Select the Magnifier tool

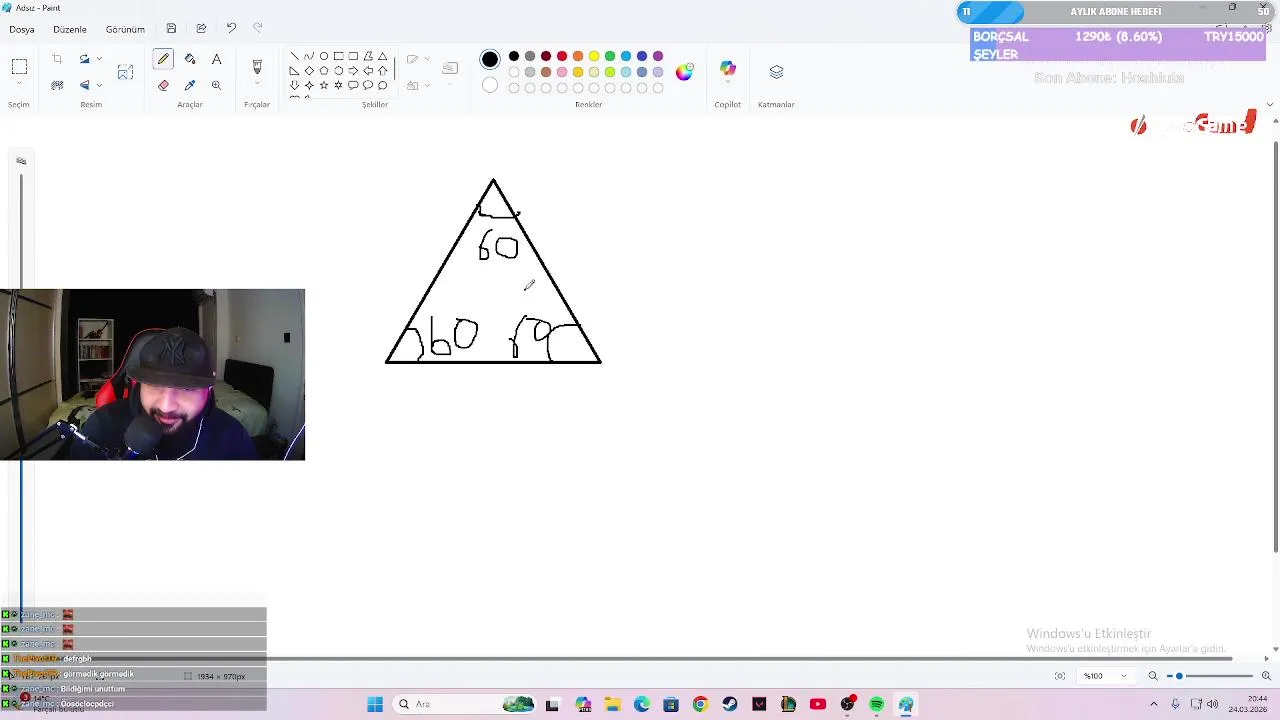pos(216,85)
